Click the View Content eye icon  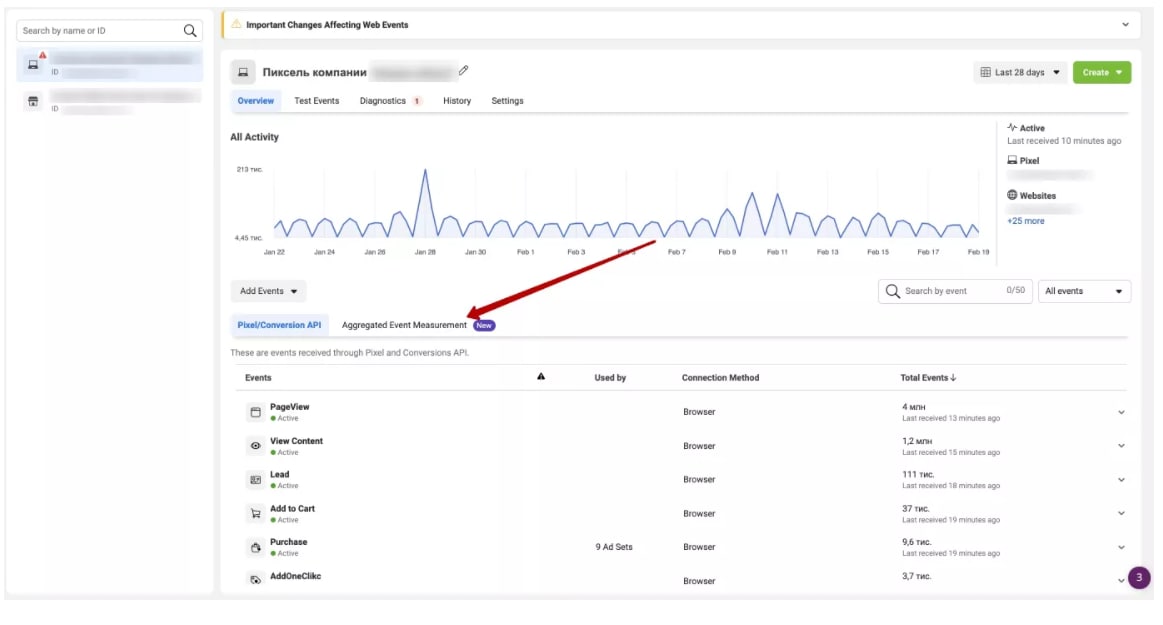(255, 446)
